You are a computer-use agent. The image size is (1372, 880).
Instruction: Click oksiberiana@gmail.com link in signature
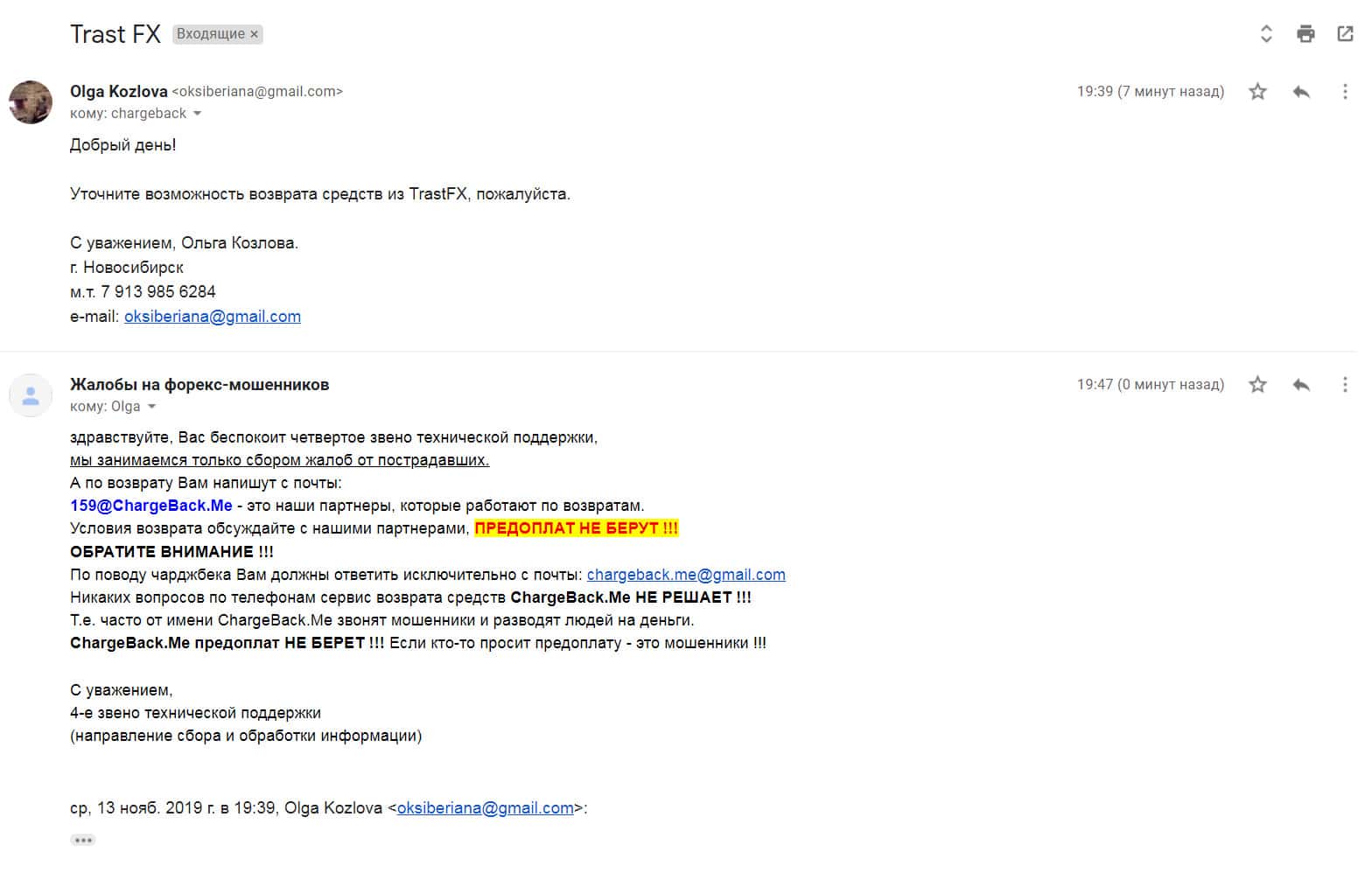pyautogui.click(x=213, y=317)
